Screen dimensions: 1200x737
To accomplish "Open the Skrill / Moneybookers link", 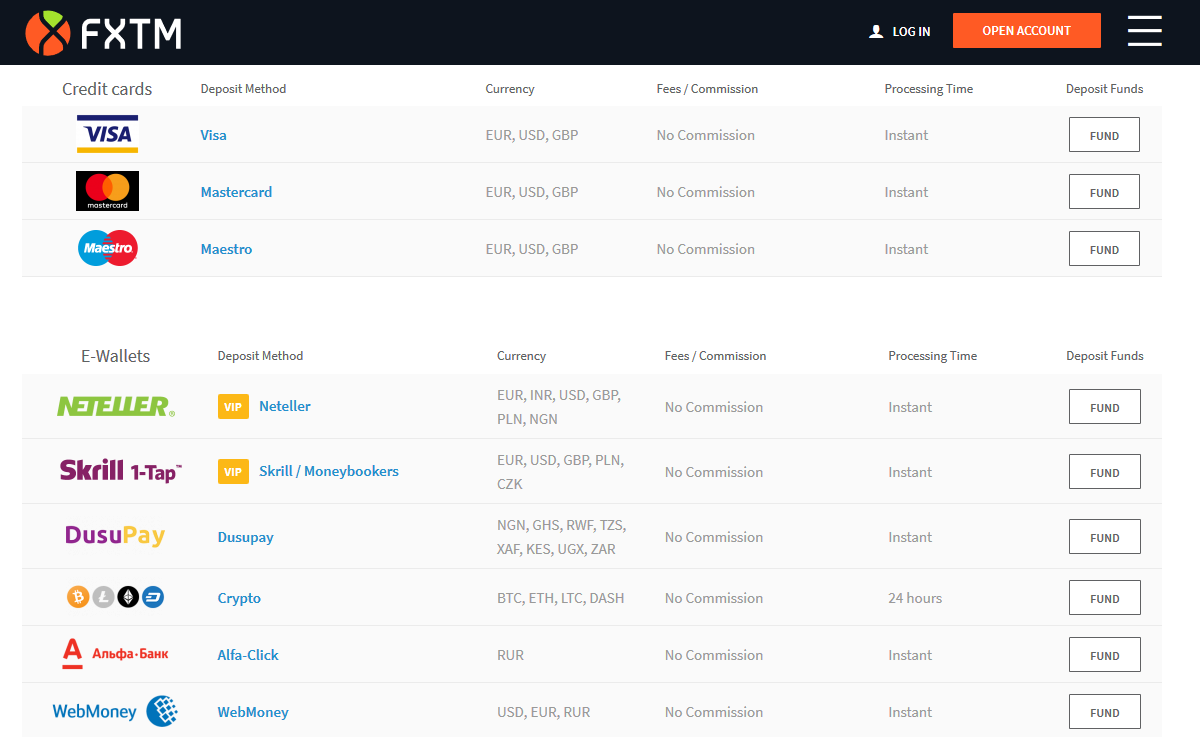I will (x=329, y=471).
